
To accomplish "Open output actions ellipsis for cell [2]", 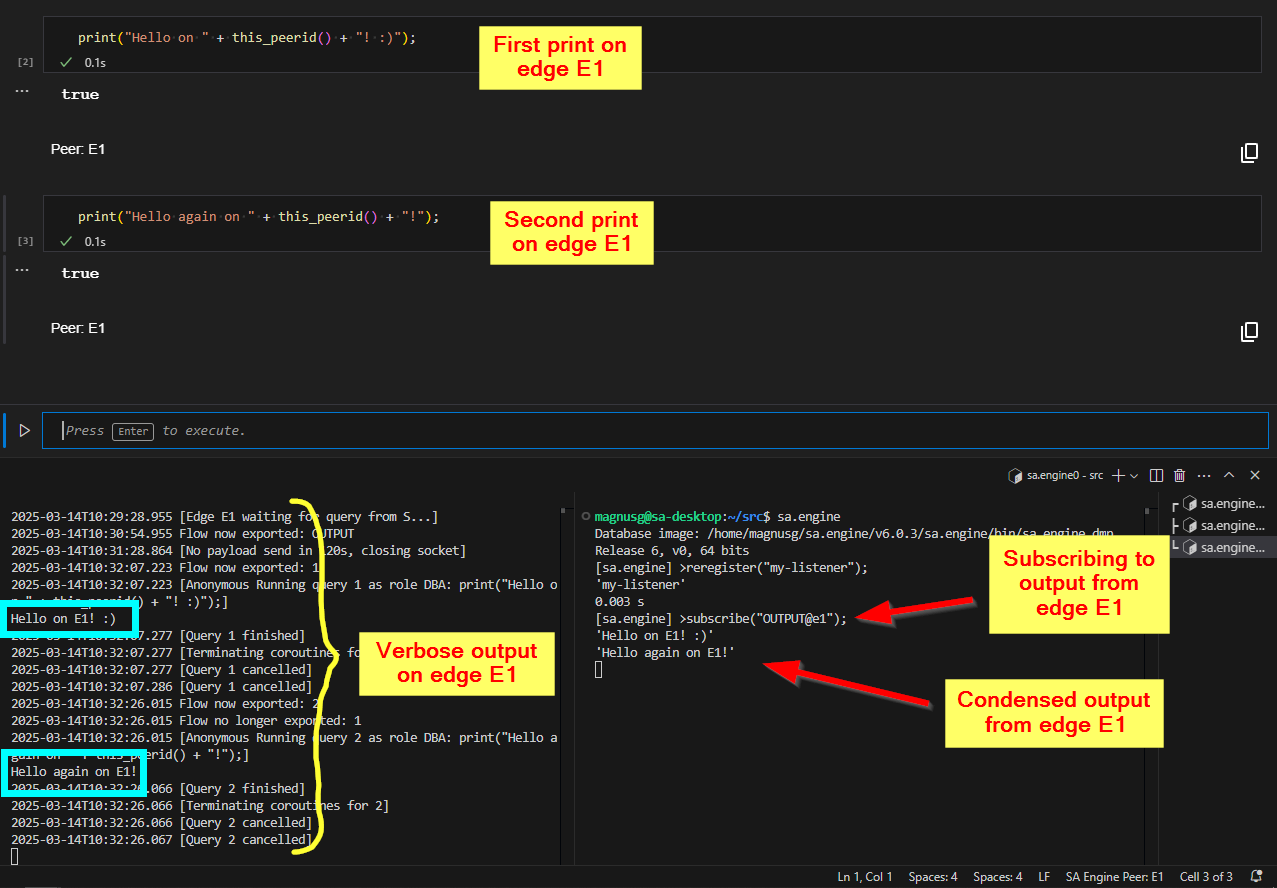I will 22,92.
